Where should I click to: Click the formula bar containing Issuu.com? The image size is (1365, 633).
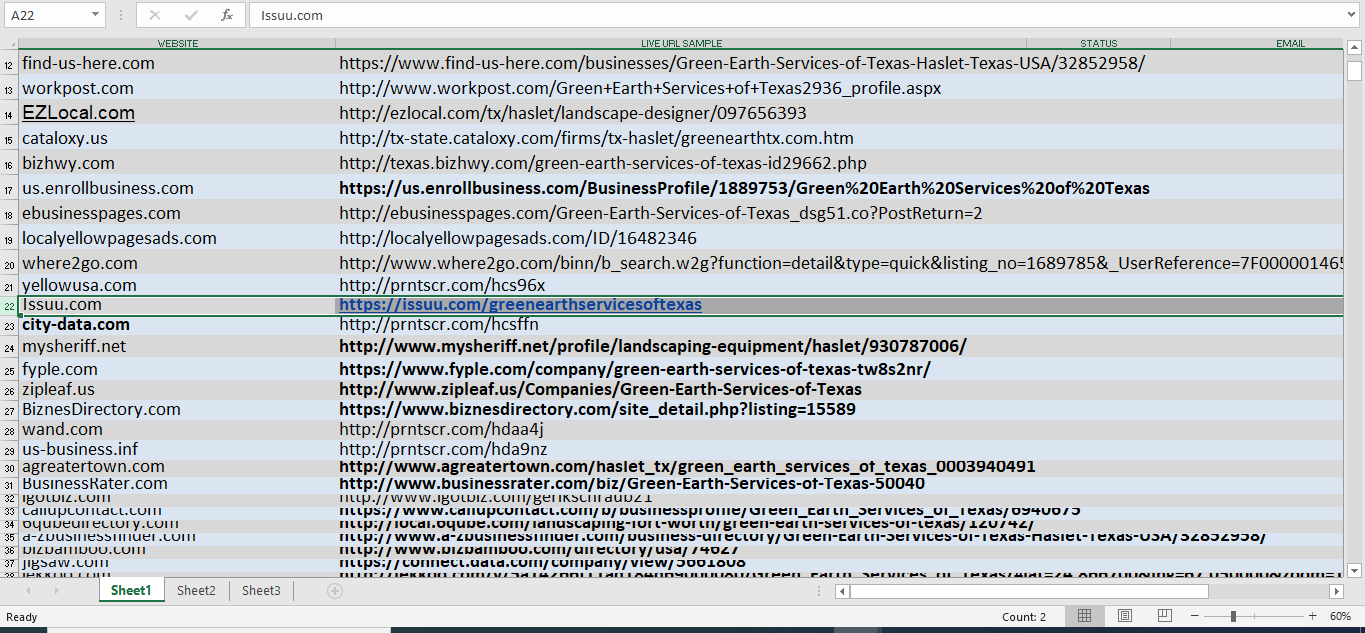795,15
